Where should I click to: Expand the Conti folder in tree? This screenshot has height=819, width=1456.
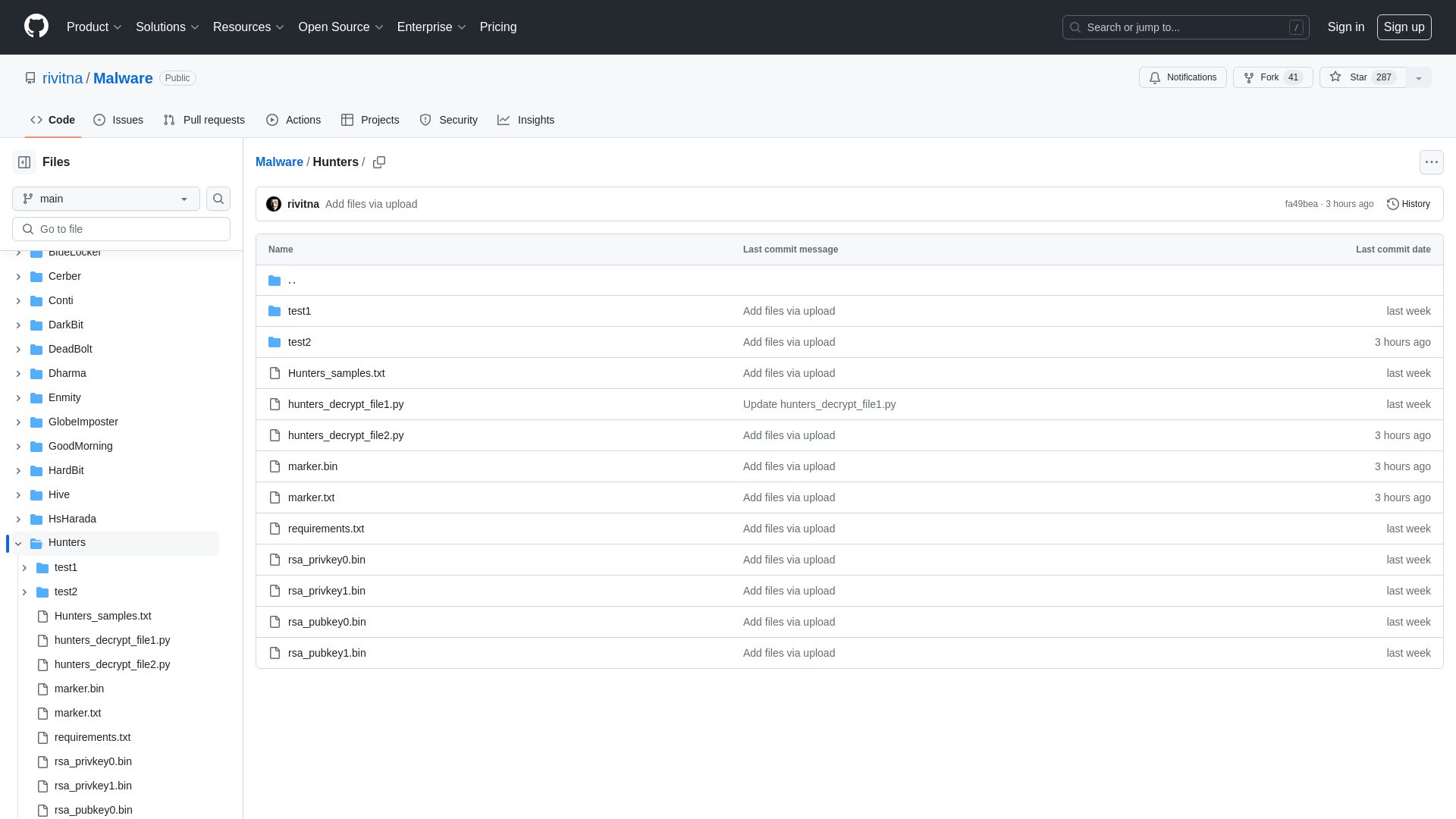[18, 301]
